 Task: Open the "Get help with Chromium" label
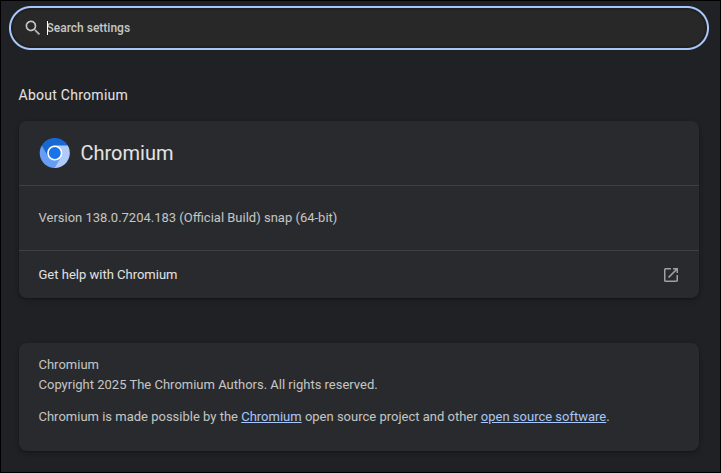[x=108, y=274]
